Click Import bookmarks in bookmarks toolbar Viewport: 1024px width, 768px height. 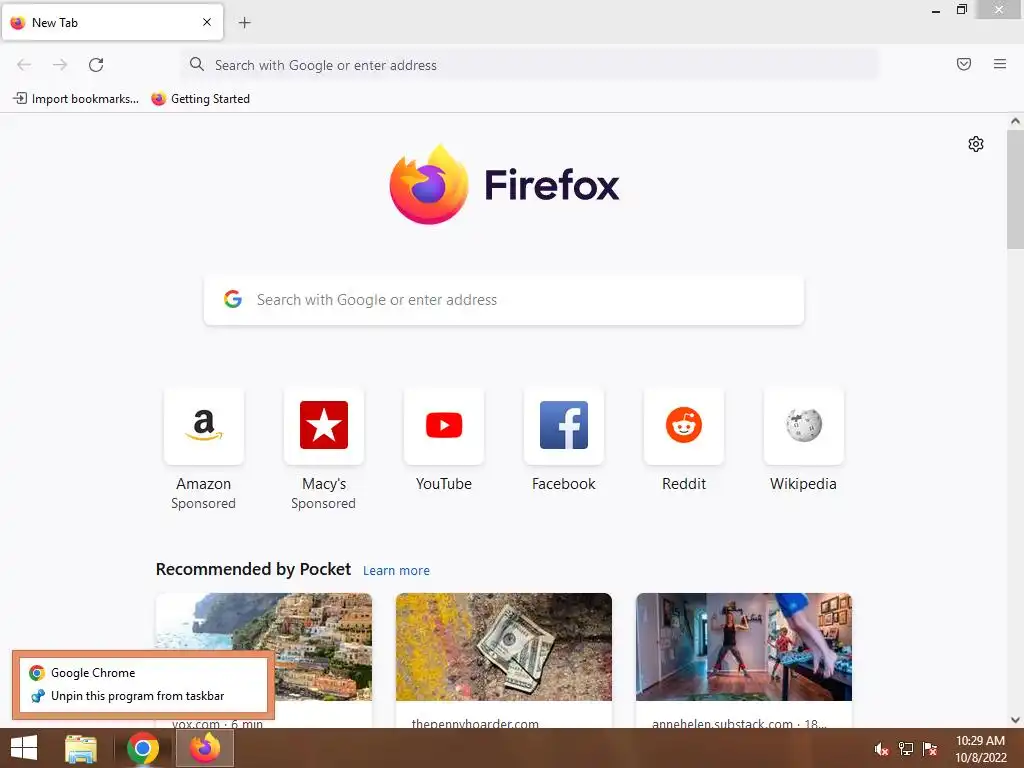(76, 99)
